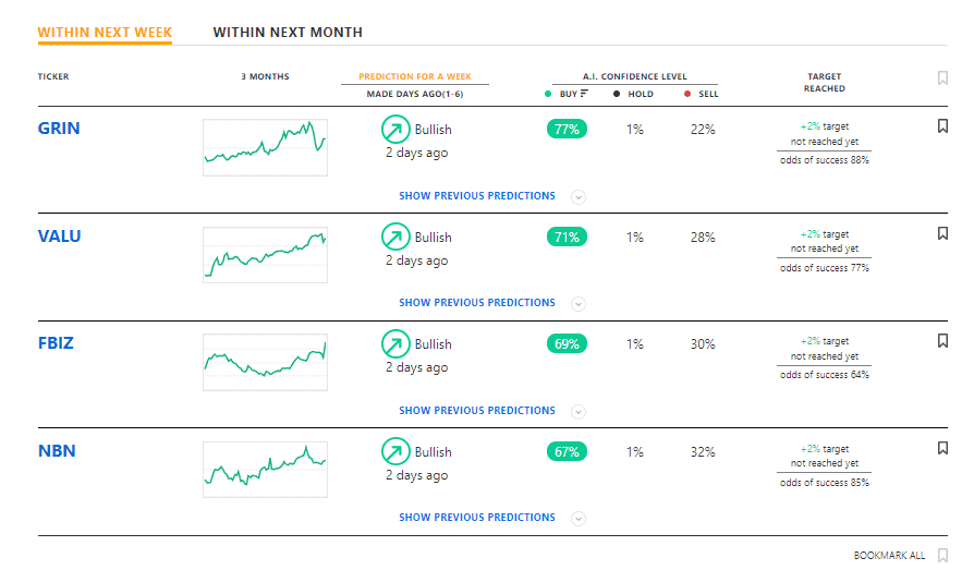Expand previous predictions for NBN

click(x=578, y=518)
